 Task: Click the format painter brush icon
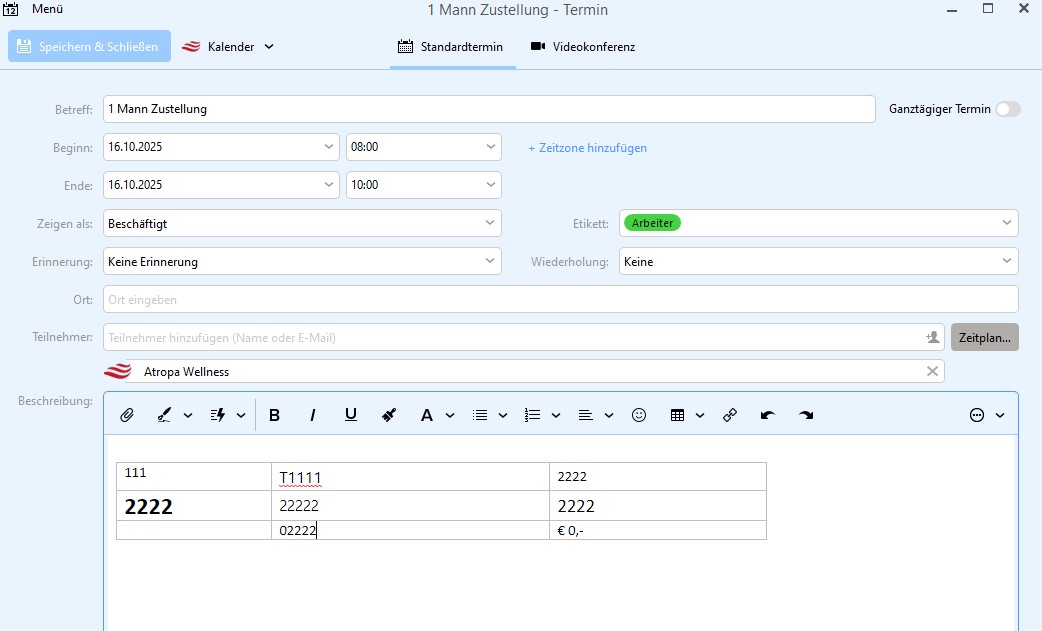tap(389, 415)
